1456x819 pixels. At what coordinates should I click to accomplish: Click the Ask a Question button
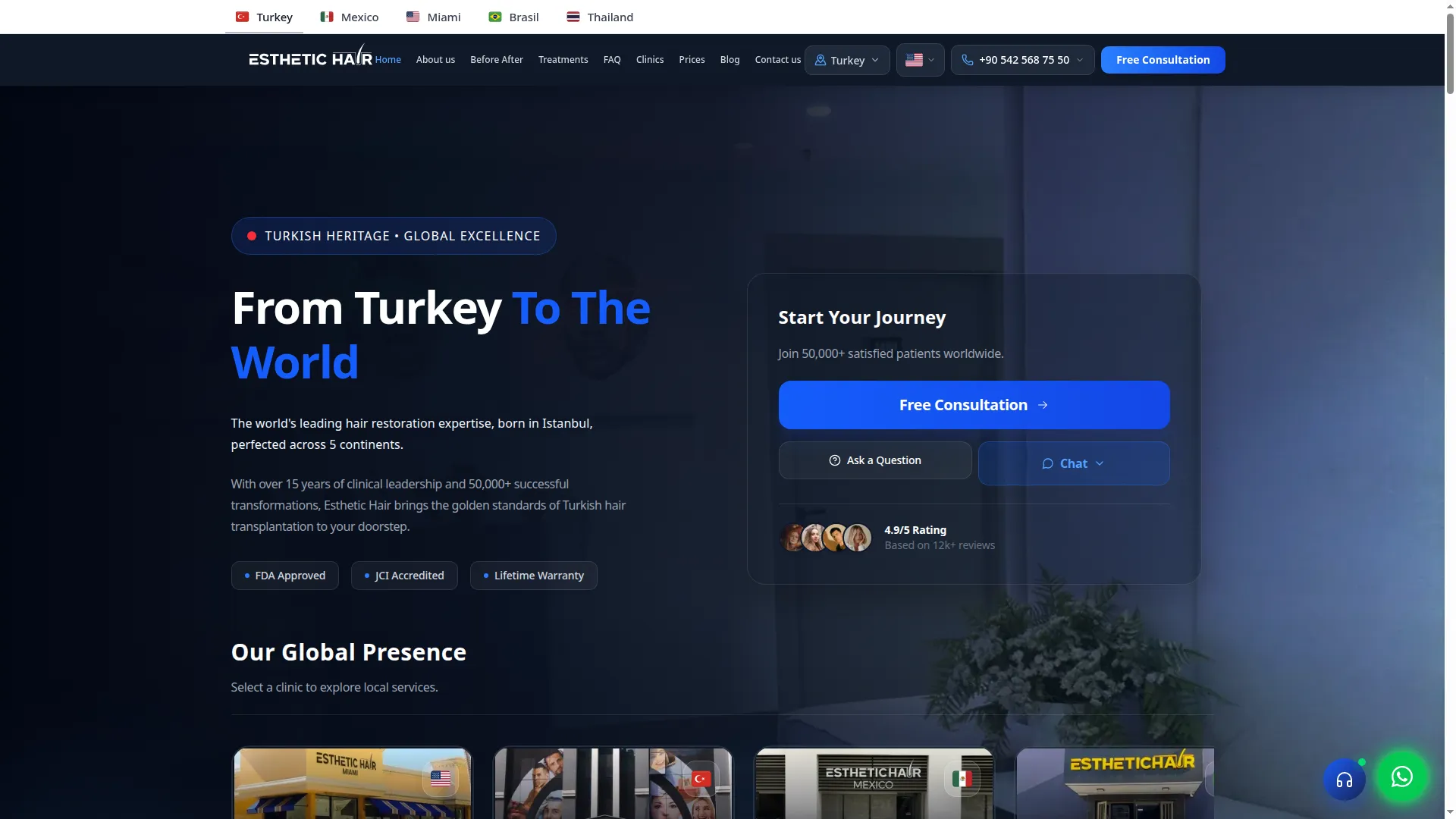click(x=875, y=460)
